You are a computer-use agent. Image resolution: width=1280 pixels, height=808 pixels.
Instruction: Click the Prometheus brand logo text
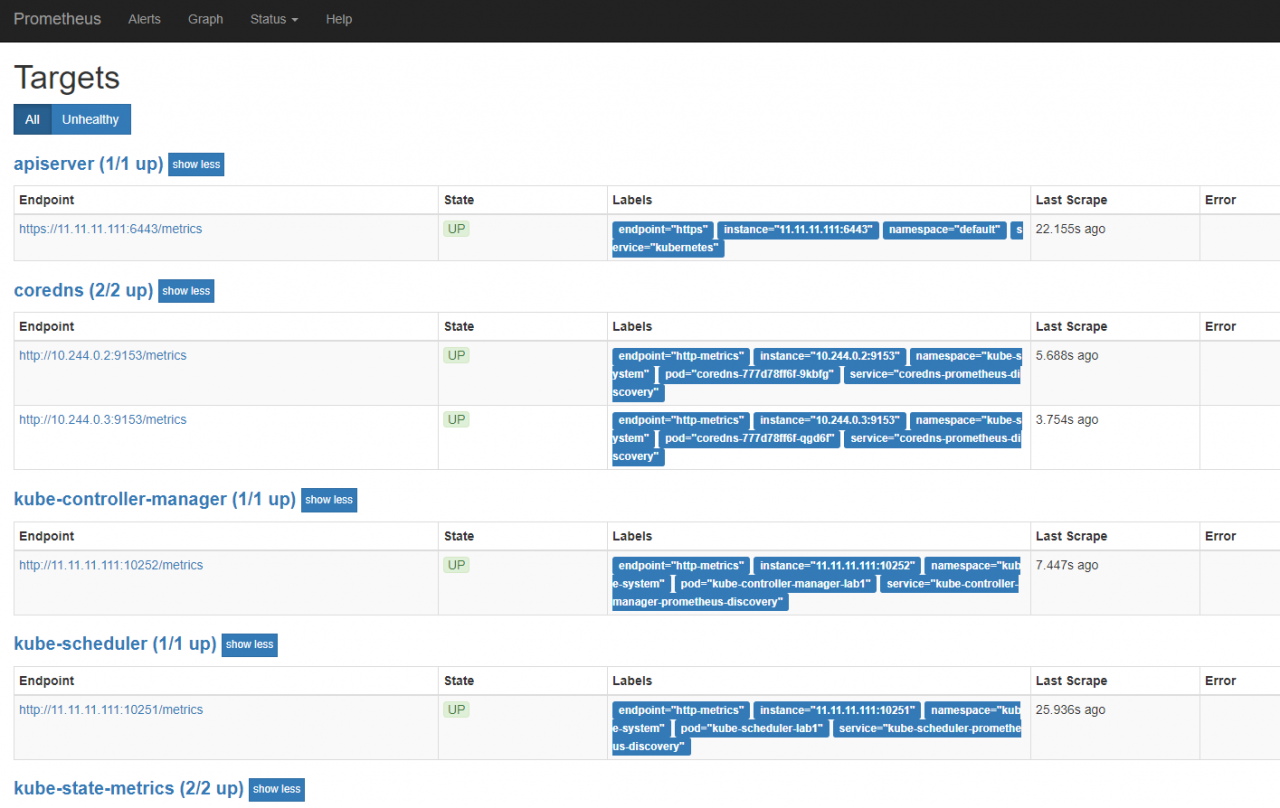[57, 19]
